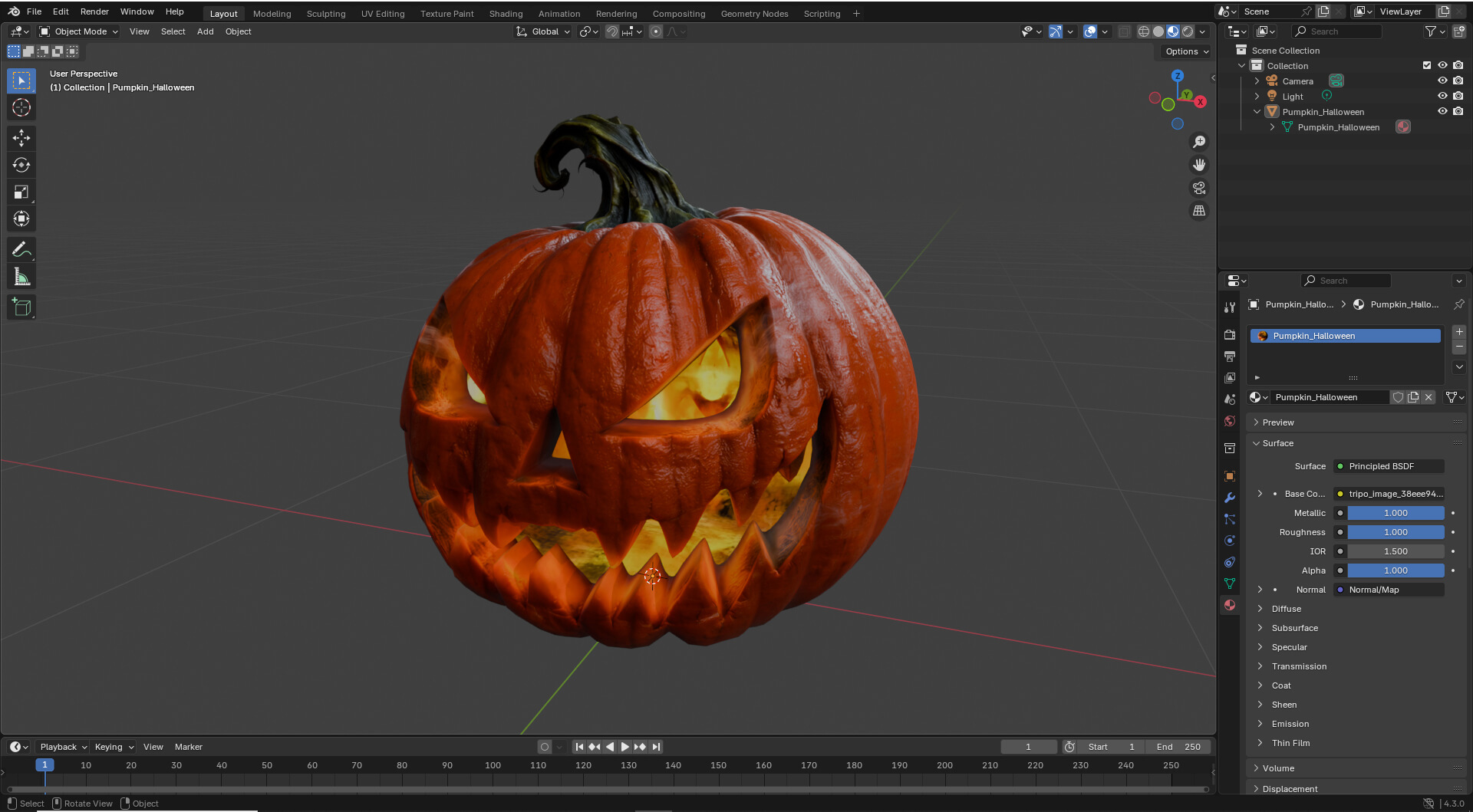The width and height of the screenshot is (1473, 812).
Task: Select the Scale tool
Action: pyautogui.click(x=21, y=192)
